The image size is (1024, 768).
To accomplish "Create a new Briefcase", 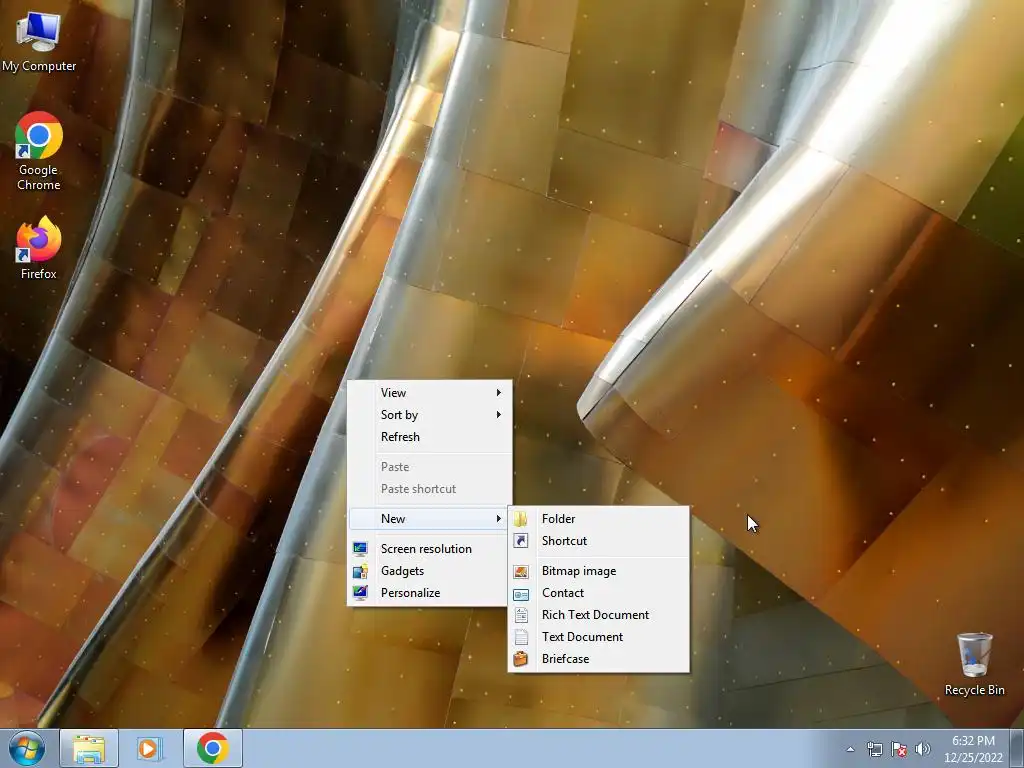I will pyautogui.click(x=598, y=659).
